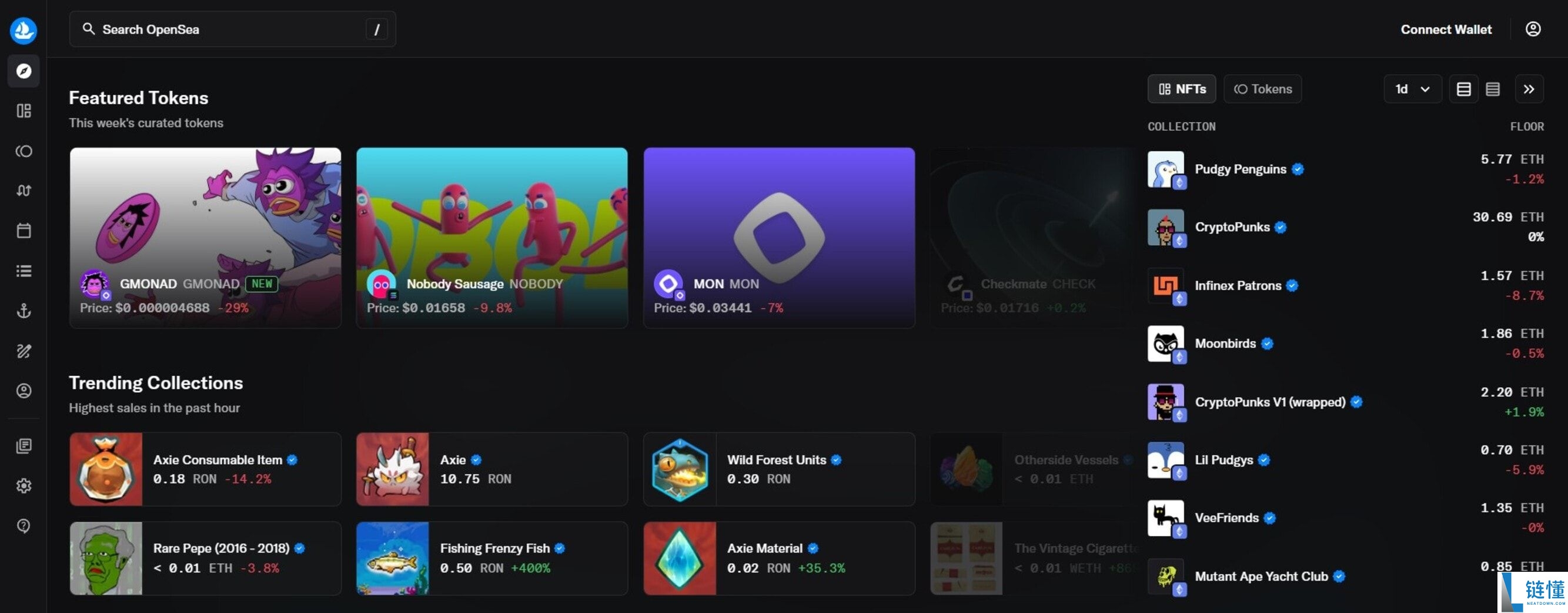Focus the Search OpenSea field
This screenshot has height=613, width=1568.
click(x=232, y=29)
